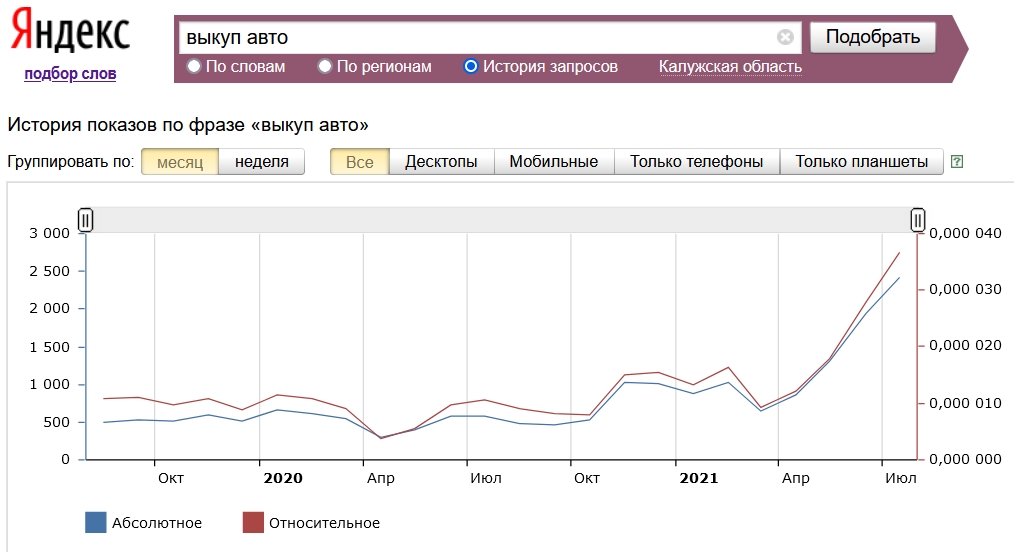The width and height of the screenshot is (1014, 552).
Task: Select the Все devices tab
Action: (360, 162)
